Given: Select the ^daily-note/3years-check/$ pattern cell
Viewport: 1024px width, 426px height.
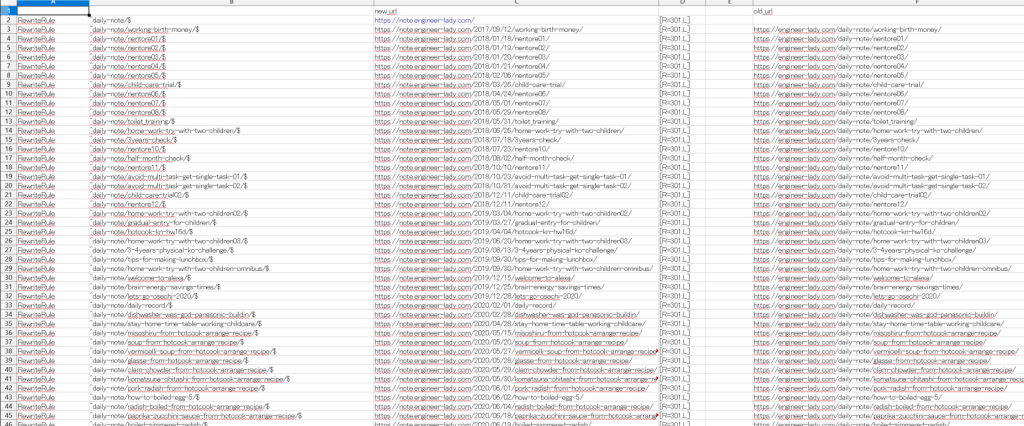Looking at the screenshot, I should (x=231, y=139).
